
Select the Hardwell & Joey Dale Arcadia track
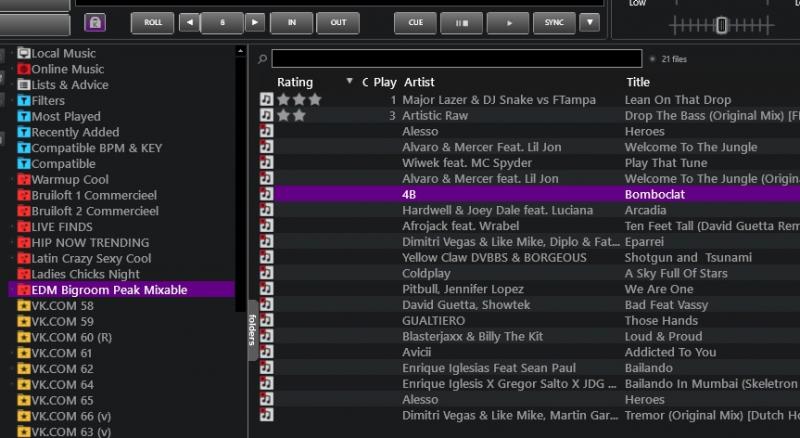tap(529, 210)
